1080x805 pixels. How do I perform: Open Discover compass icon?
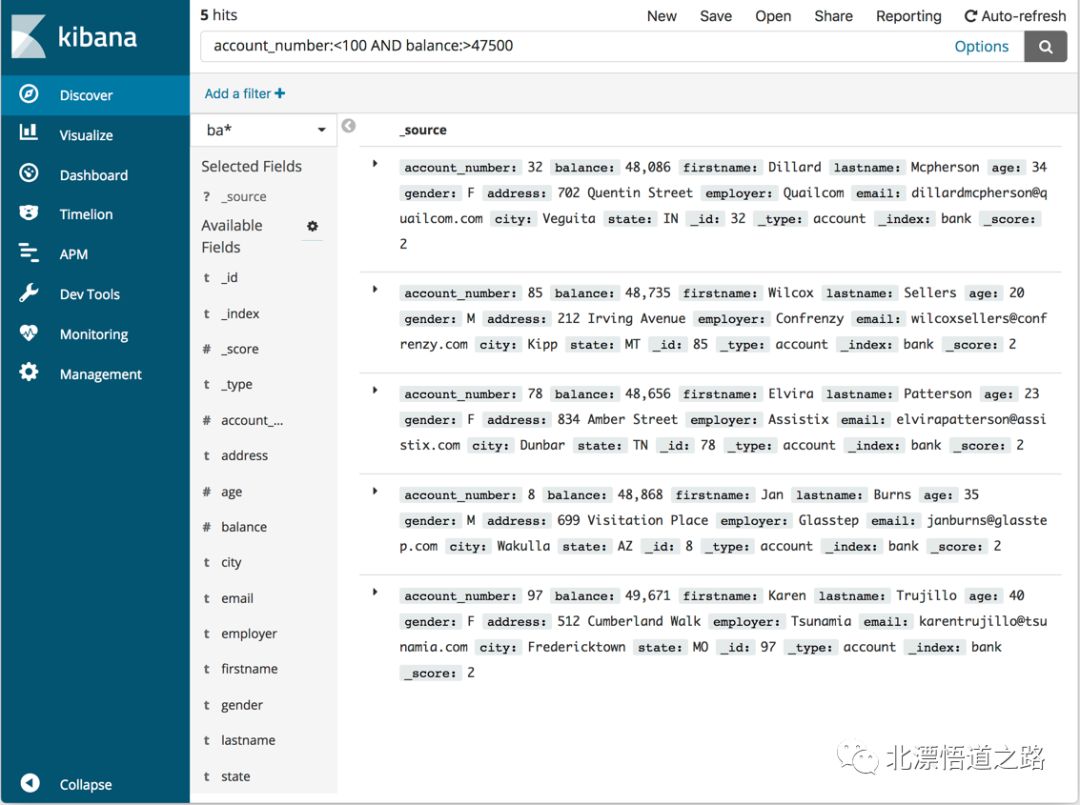click(x=28, y=94)
